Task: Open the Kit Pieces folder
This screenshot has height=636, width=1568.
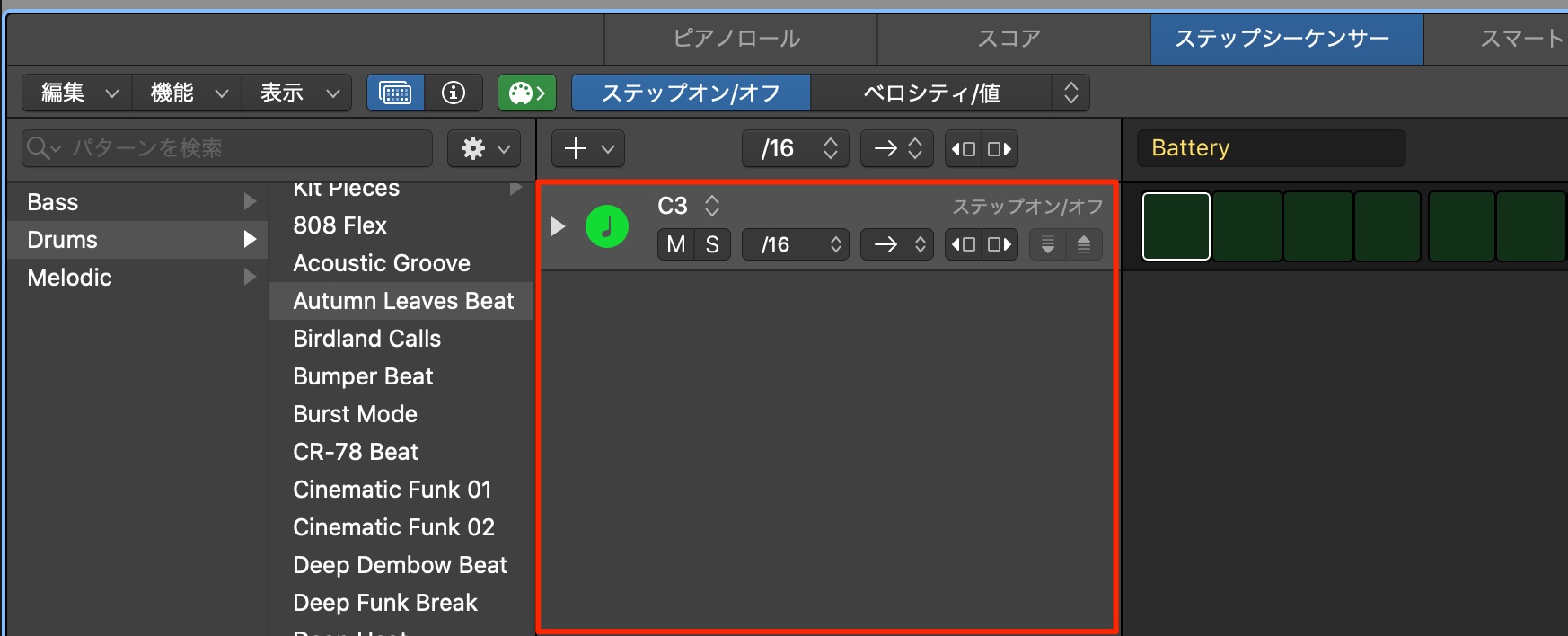Action: pyautogui.click(x=401, y=190)
